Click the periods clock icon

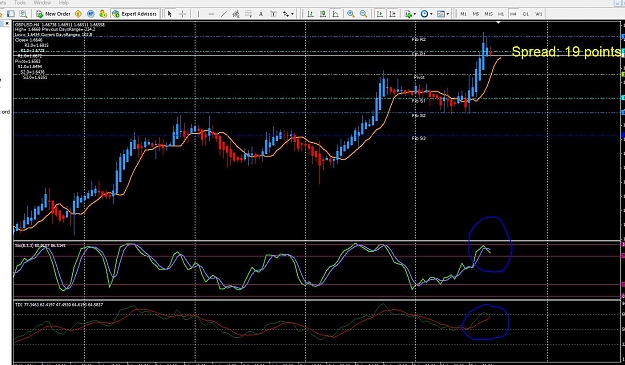[425, 14]
